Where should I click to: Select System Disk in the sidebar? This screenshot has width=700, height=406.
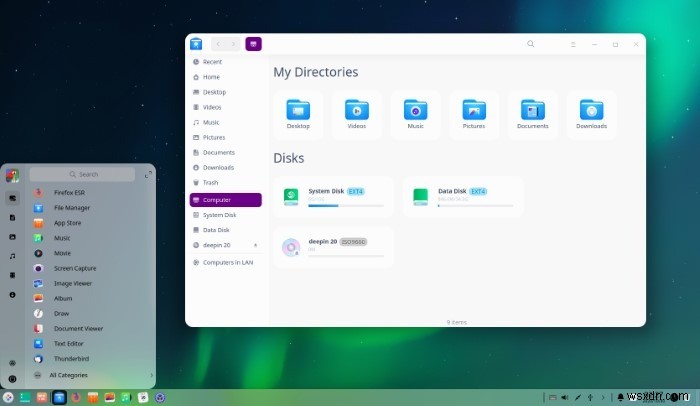225,215
